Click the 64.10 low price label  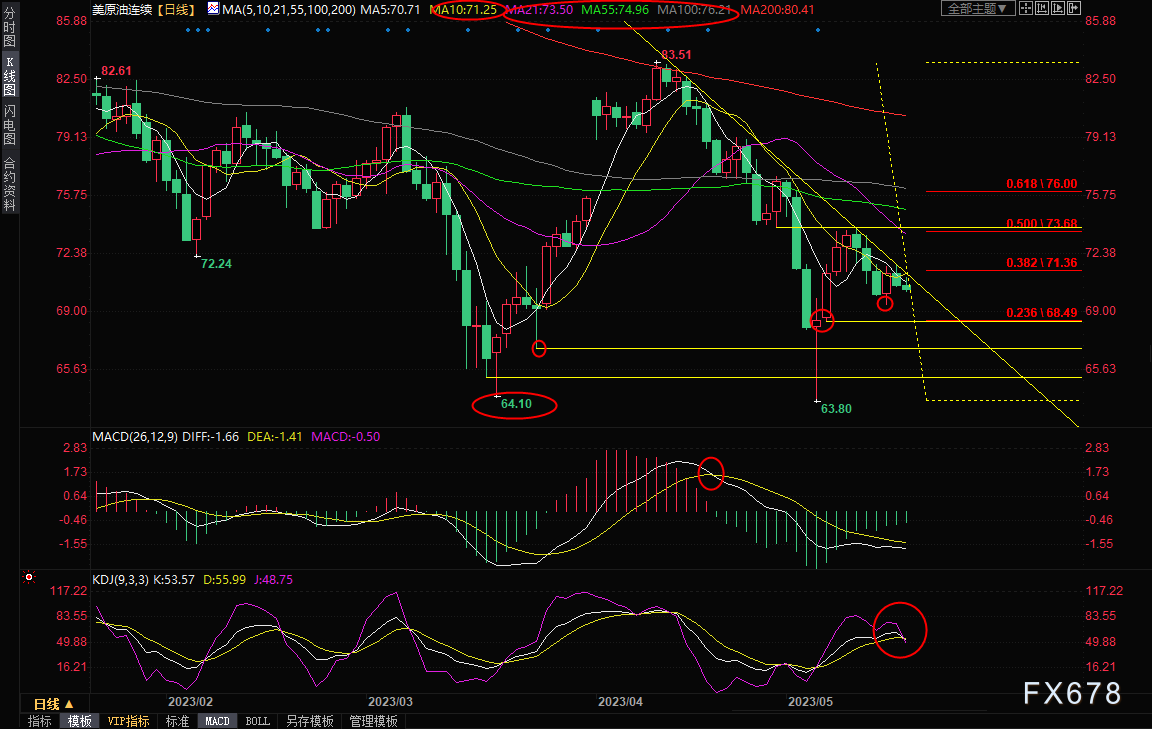click(x=516, y=404)
